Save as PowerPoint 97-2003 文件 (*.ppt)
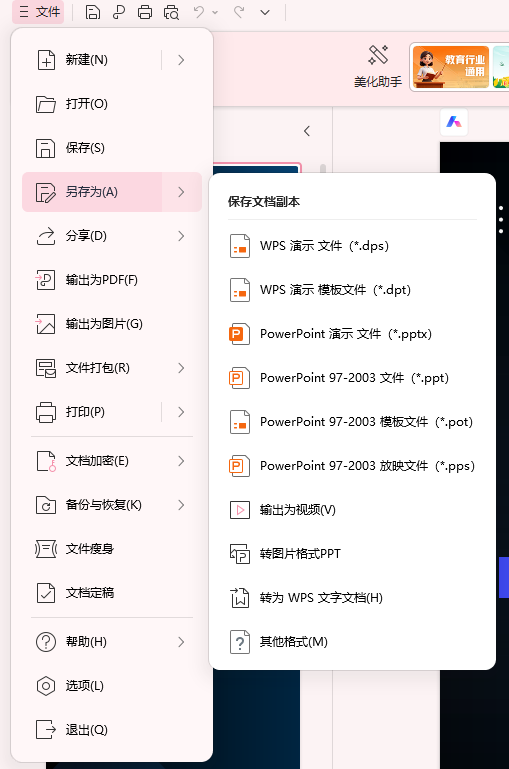 click(352, 378)
